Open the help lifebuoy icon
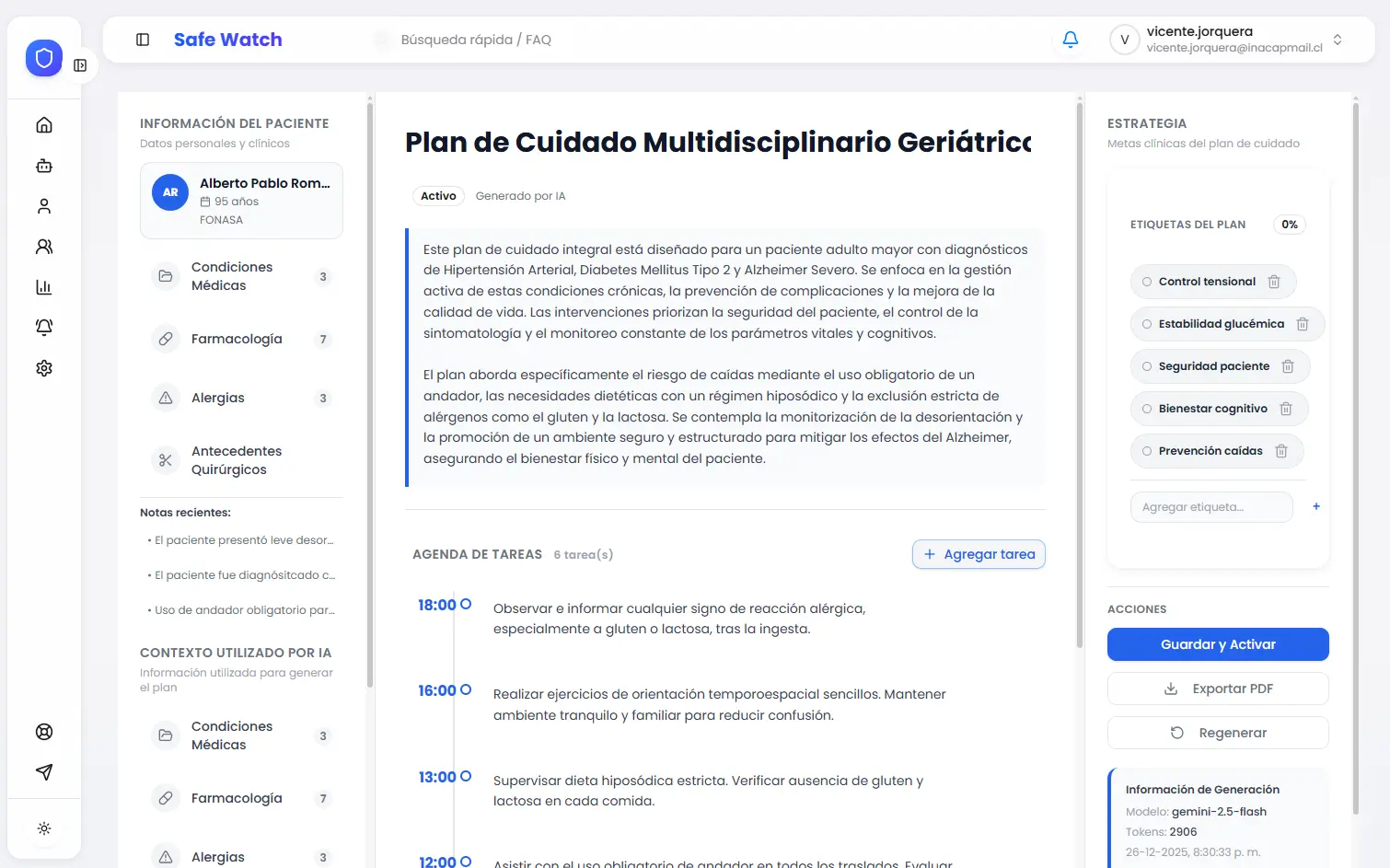1390x868 pixels. tap(43, 731)
